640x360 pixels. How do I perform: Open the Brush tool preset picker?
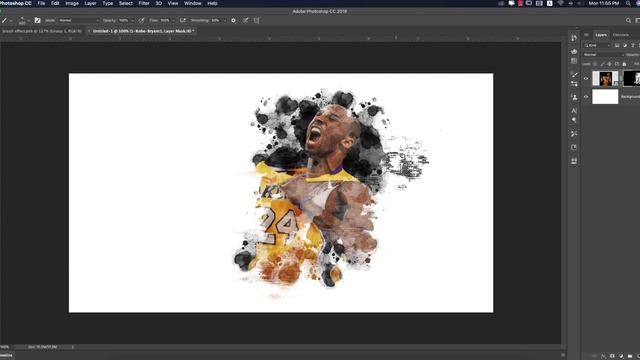pyautogui.click(x=7, y=20)
